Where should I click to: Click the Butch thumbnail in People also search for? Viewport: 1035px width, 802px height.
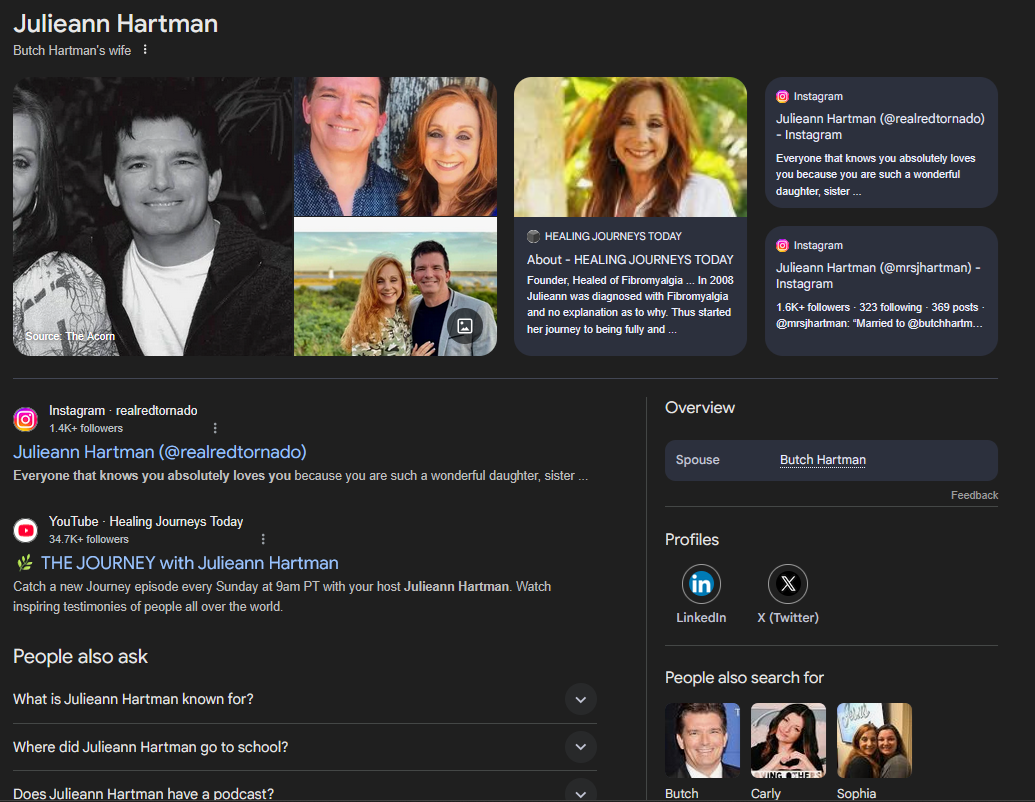702,740
